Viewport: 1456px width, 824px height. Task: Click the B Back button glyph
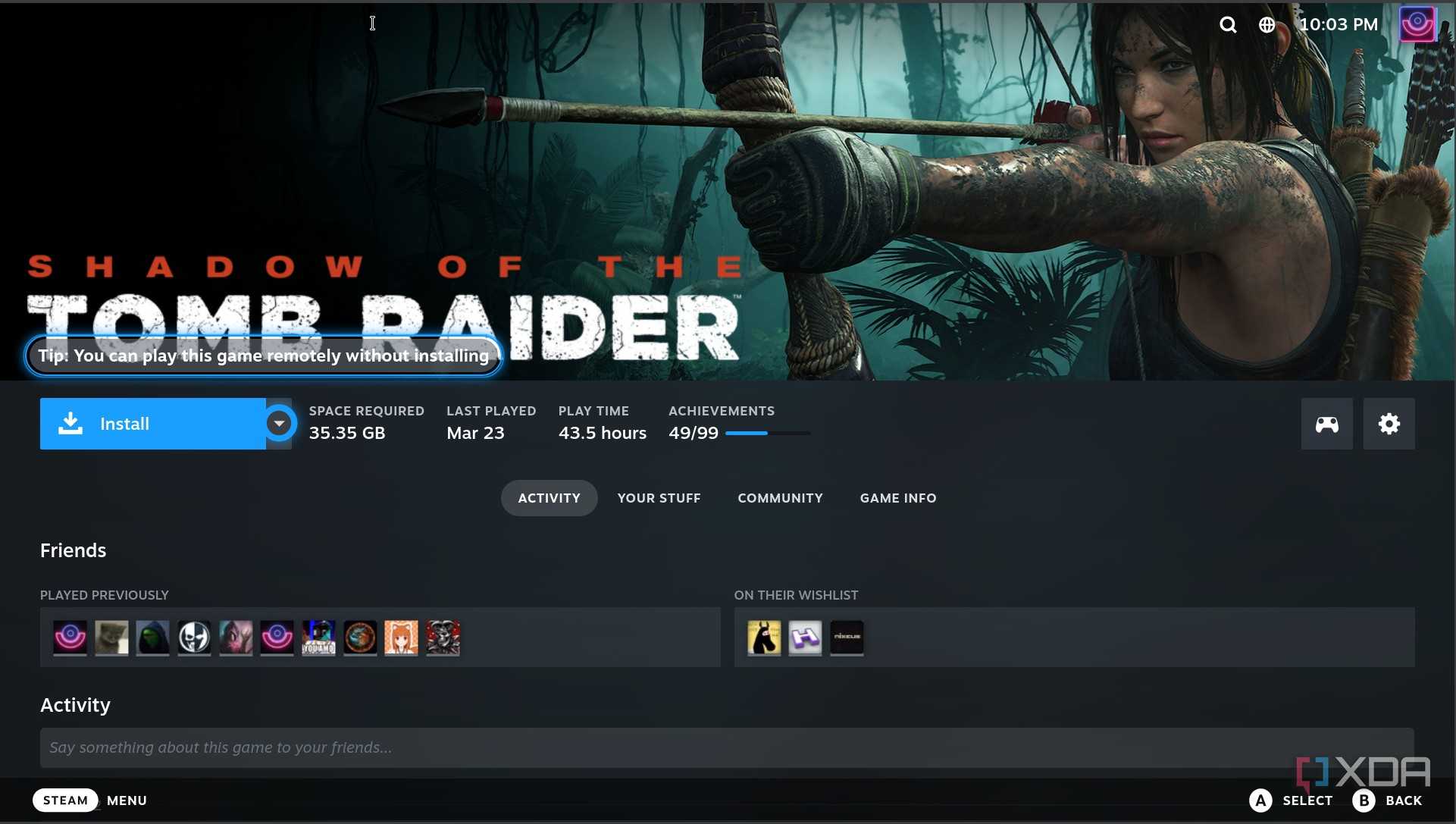click(x=1364, y=801)
